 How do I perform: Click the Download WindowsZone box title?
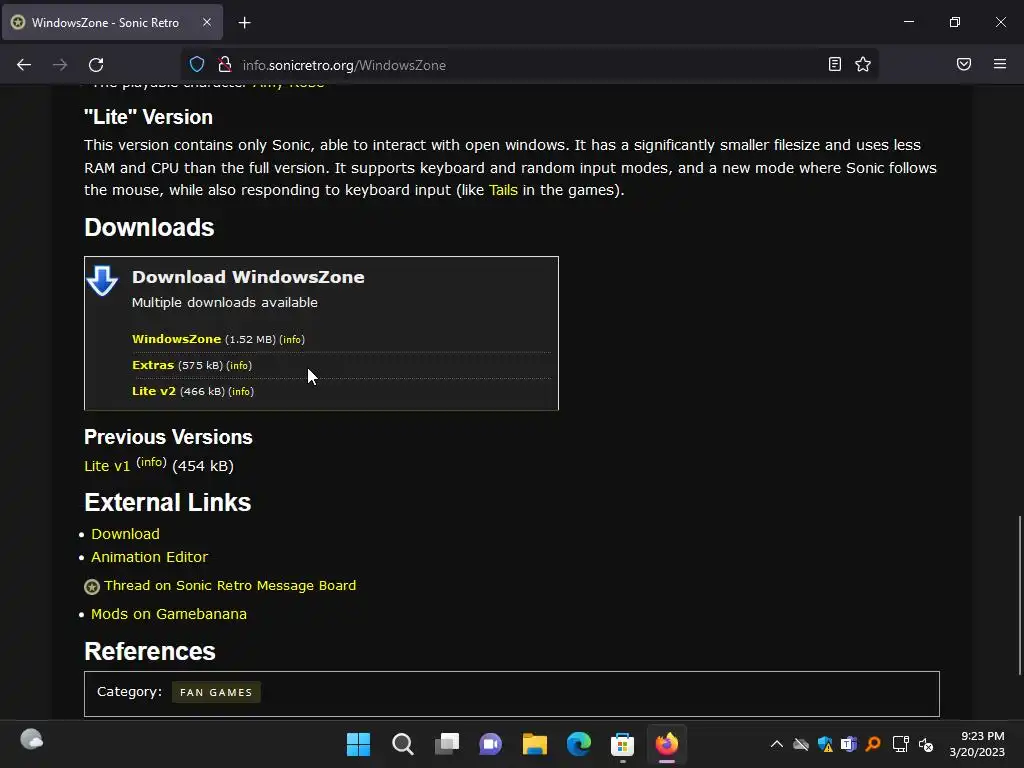248,277
